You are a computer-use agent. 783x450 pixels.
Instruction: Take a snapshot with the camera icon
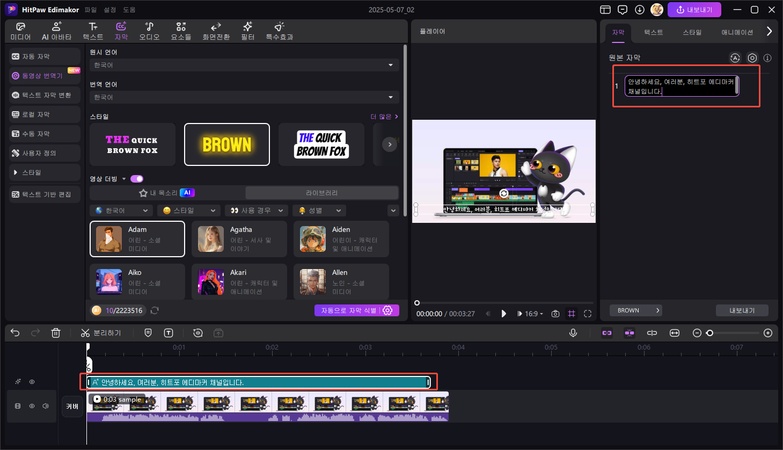[555, 313]
